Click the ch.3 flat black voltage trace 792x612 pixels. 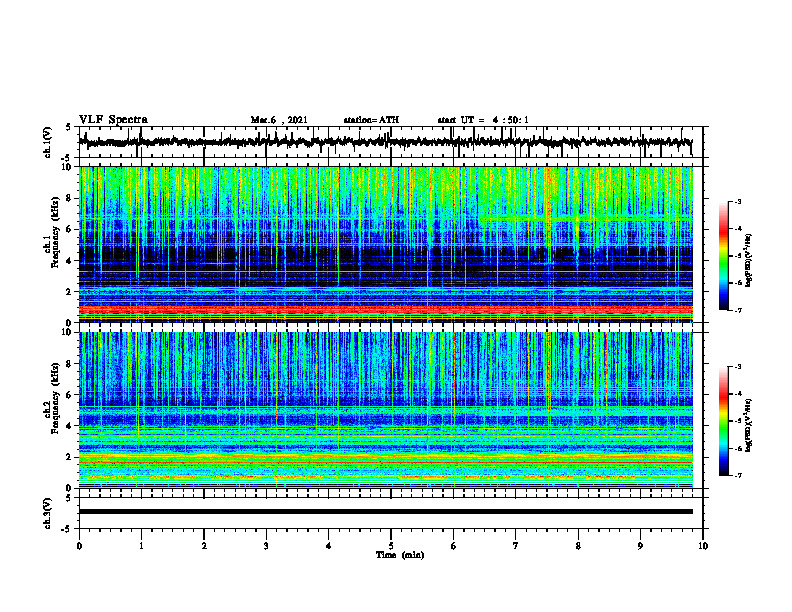(x=386, y=512)
